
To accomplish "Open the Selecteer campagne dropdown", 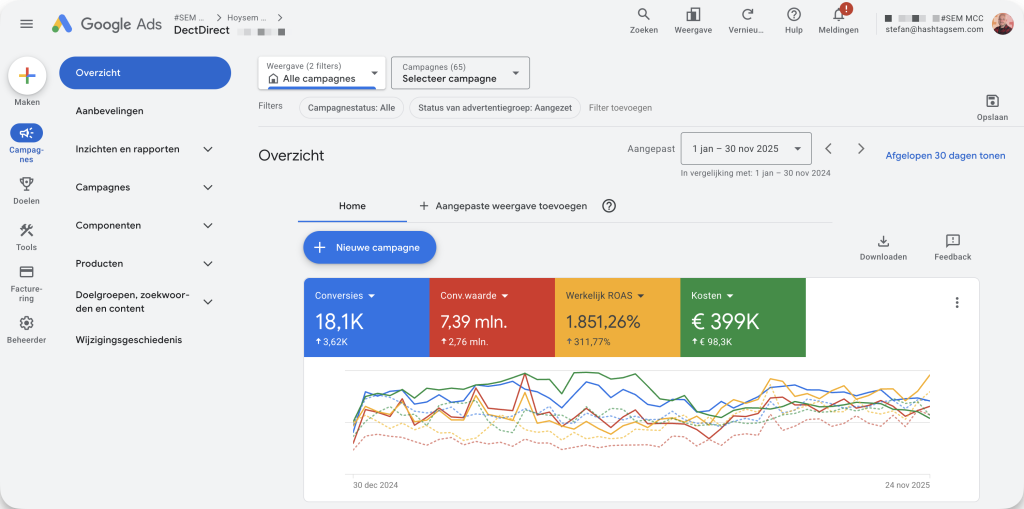I will click(460, 73).
